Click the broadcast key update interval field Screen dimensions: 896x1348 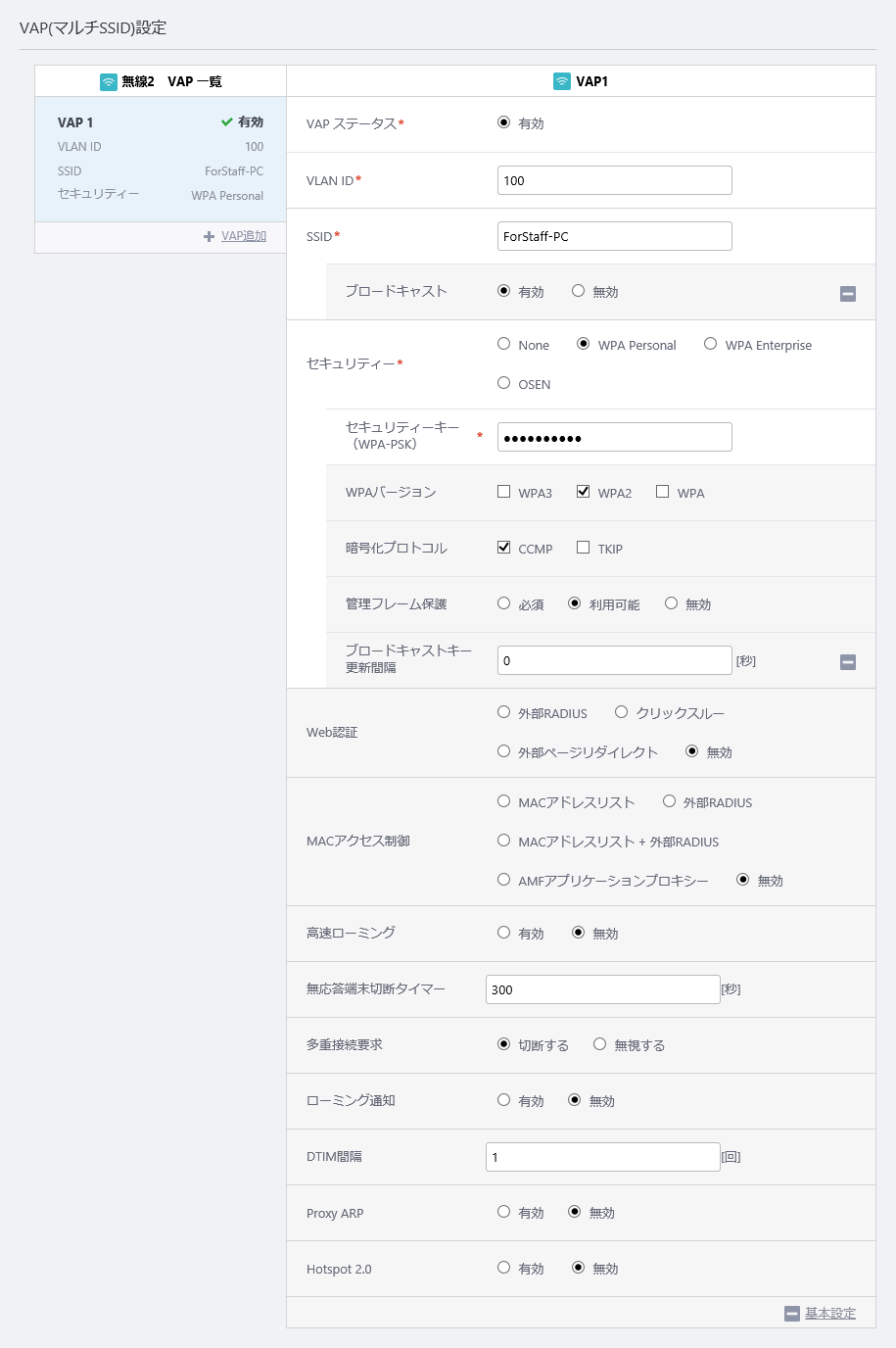615,660
